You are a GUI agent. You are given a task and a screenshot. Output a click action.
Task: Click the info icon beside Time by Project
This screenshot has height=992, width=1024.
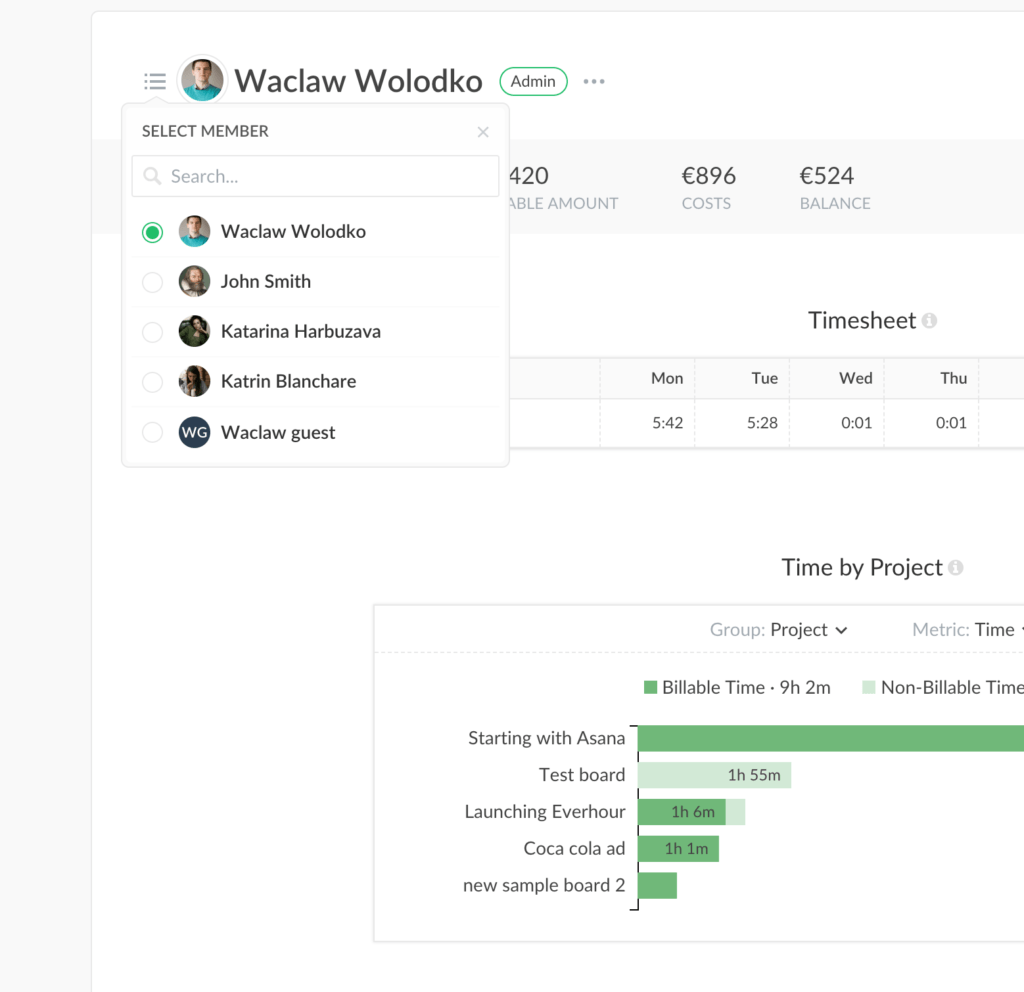tap(958, 567)
